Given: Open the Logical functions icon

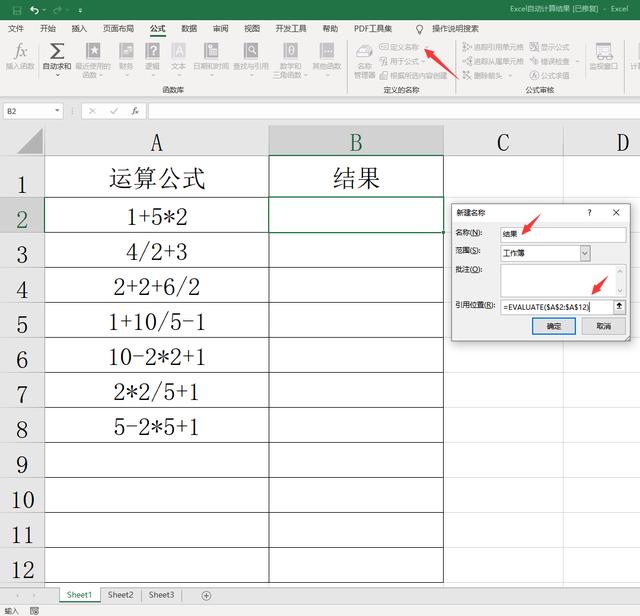Looking at the screenshot, I should tap(152, 51).
